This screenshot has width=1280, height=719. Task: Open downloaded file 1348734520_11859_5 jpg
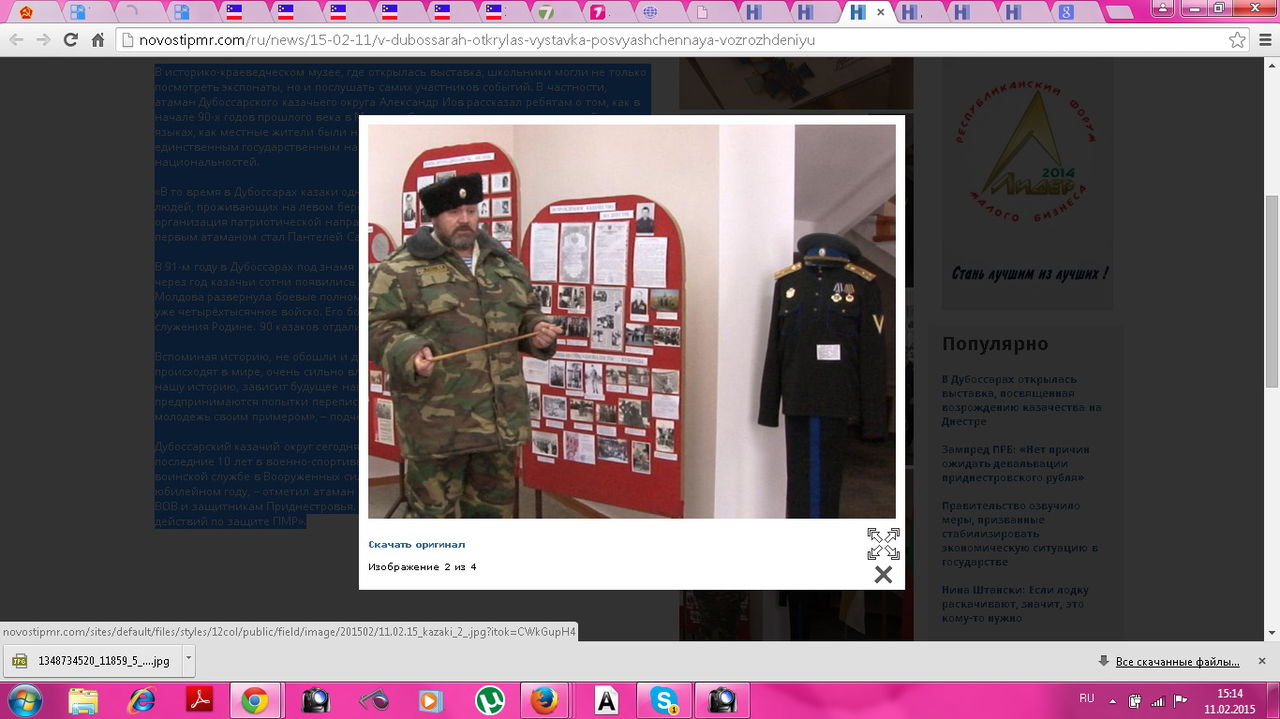(91, 661)
